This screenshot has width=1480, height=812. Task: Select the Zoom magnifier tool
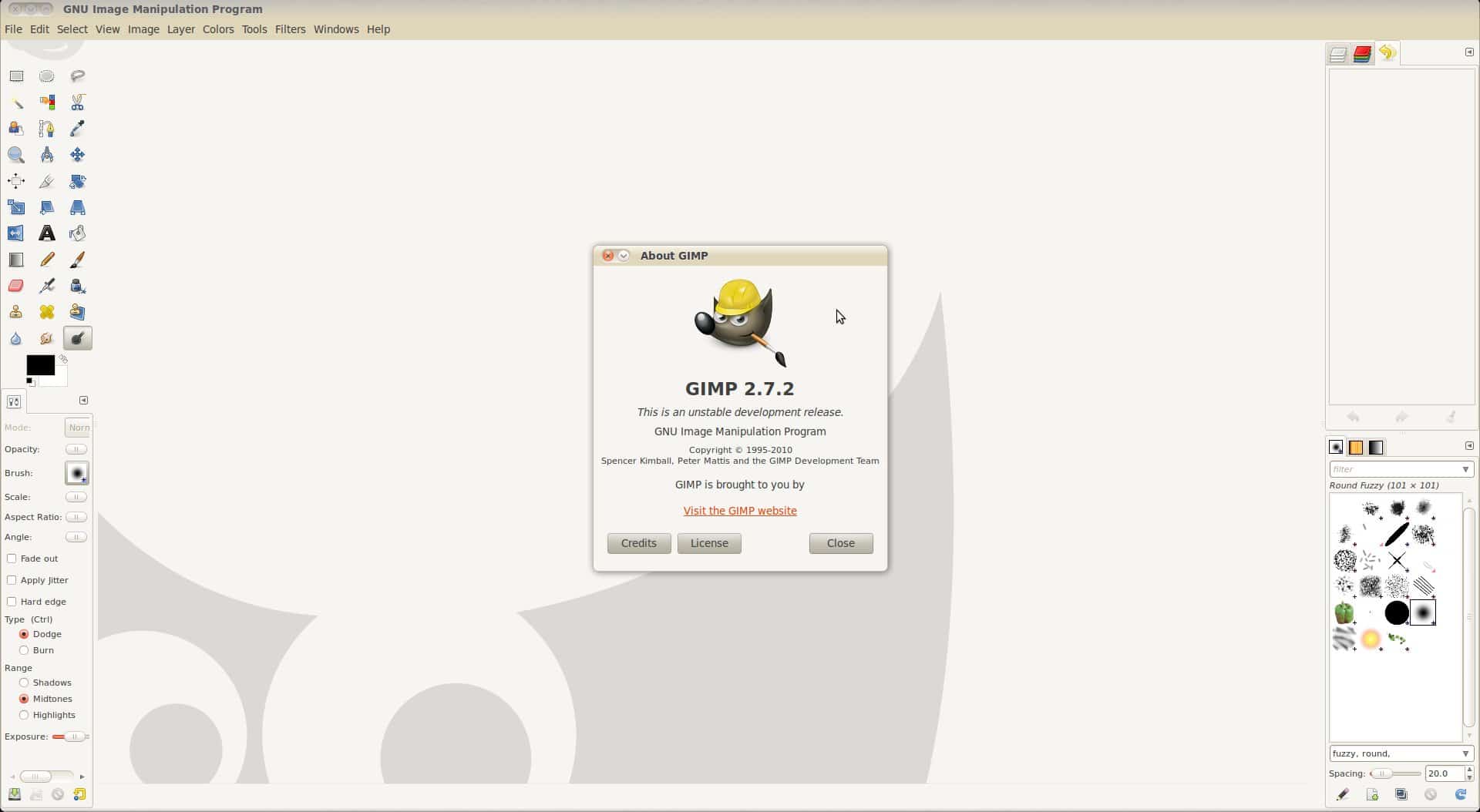pyautogui.click(x=16, y=155)
